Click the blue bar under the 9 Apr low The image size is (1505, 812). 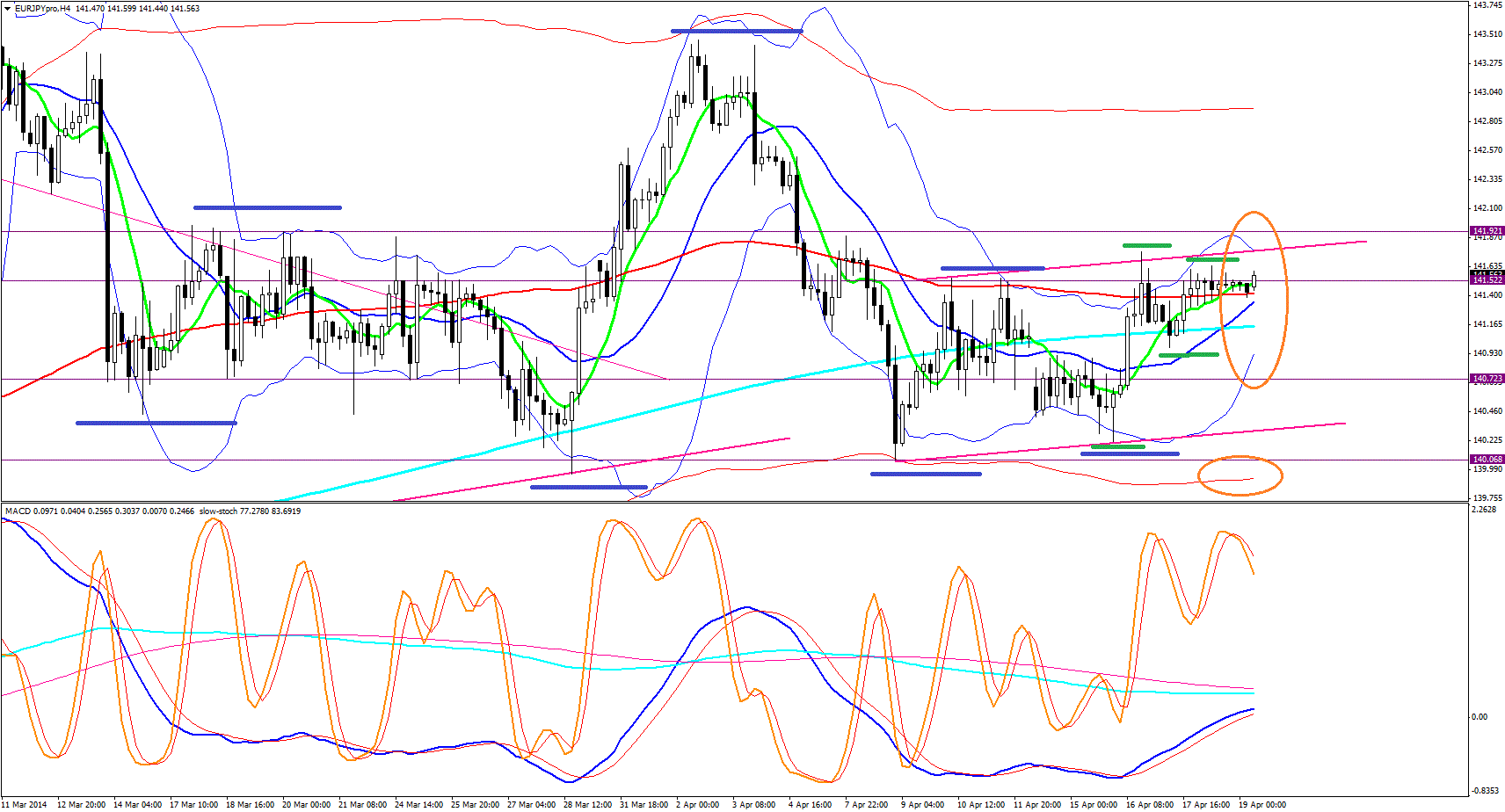tap(925, 475)
